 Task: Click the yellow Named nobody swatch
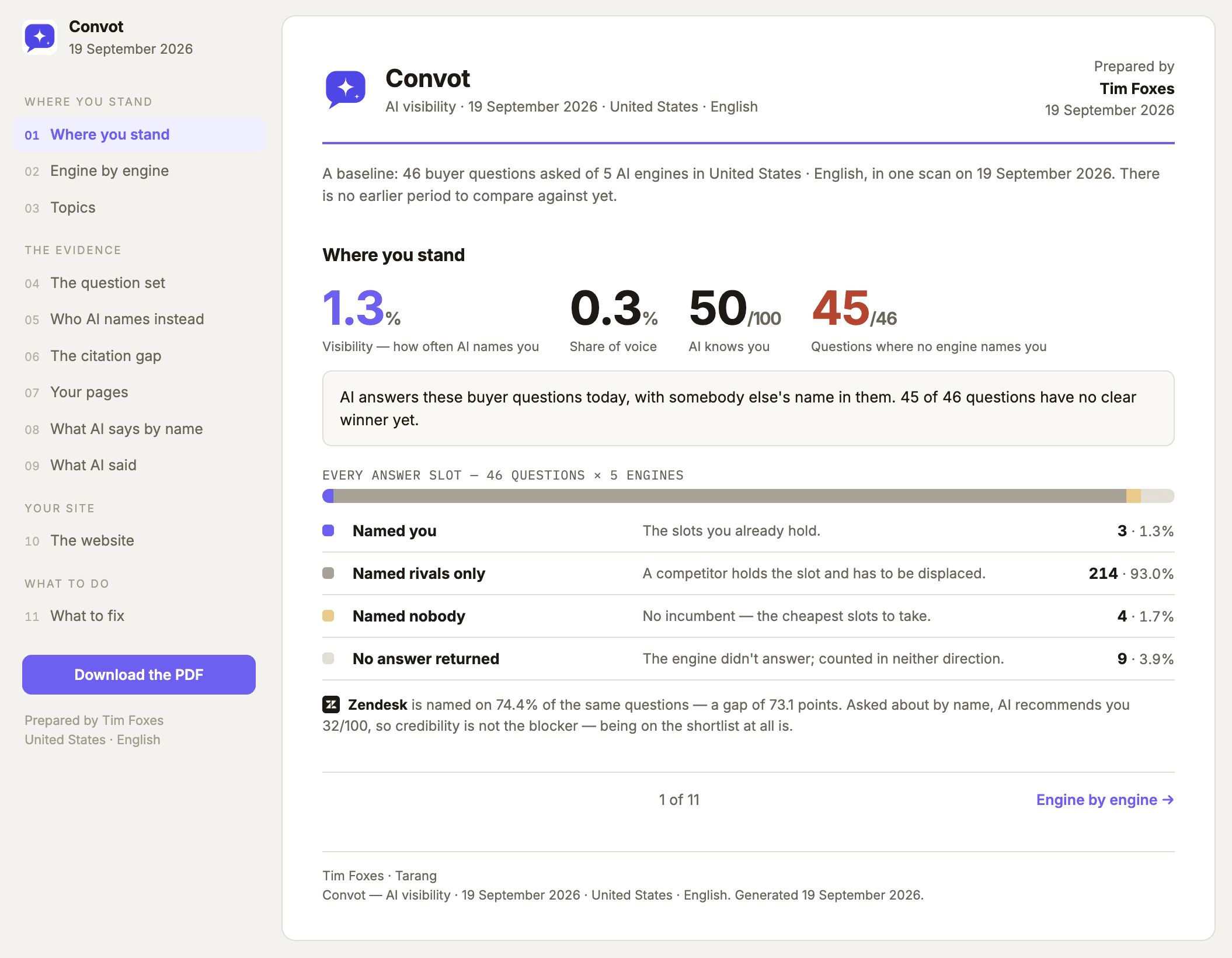tap(328, 616)
